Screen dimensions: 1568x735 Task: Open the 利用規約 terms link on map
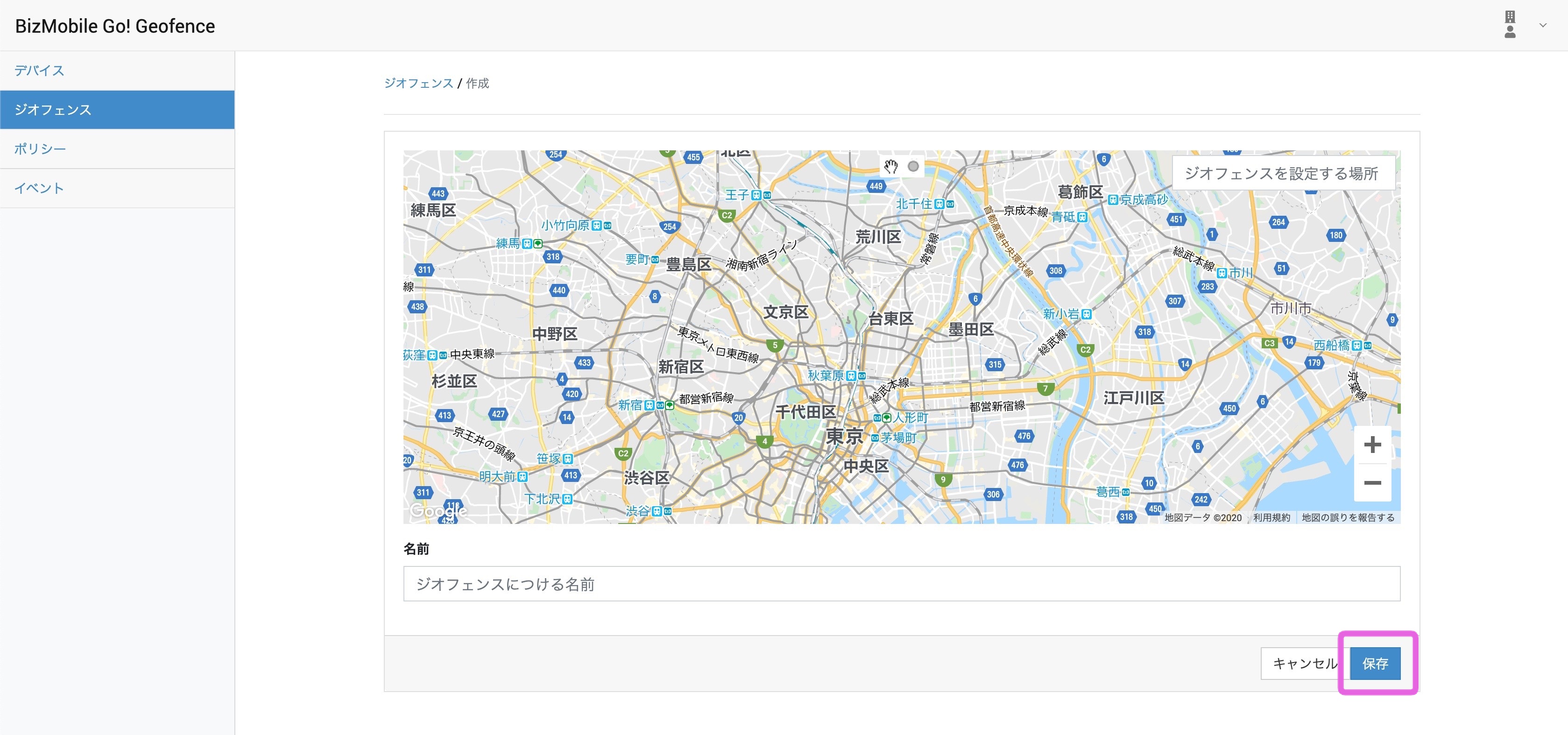pos(1271,517)
